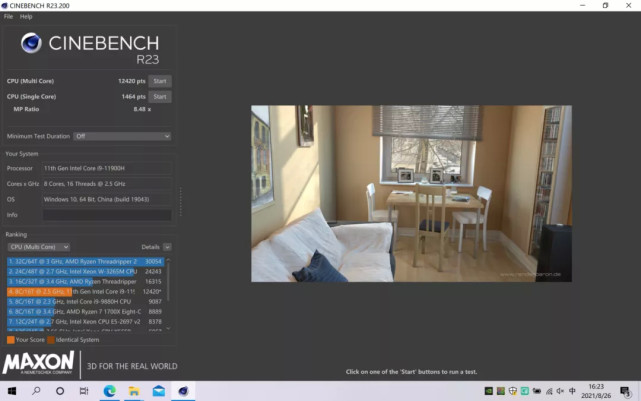Click the multi core score 12420 pts
This screenshot has width=641, height=401.
click(x=132, y=81)
